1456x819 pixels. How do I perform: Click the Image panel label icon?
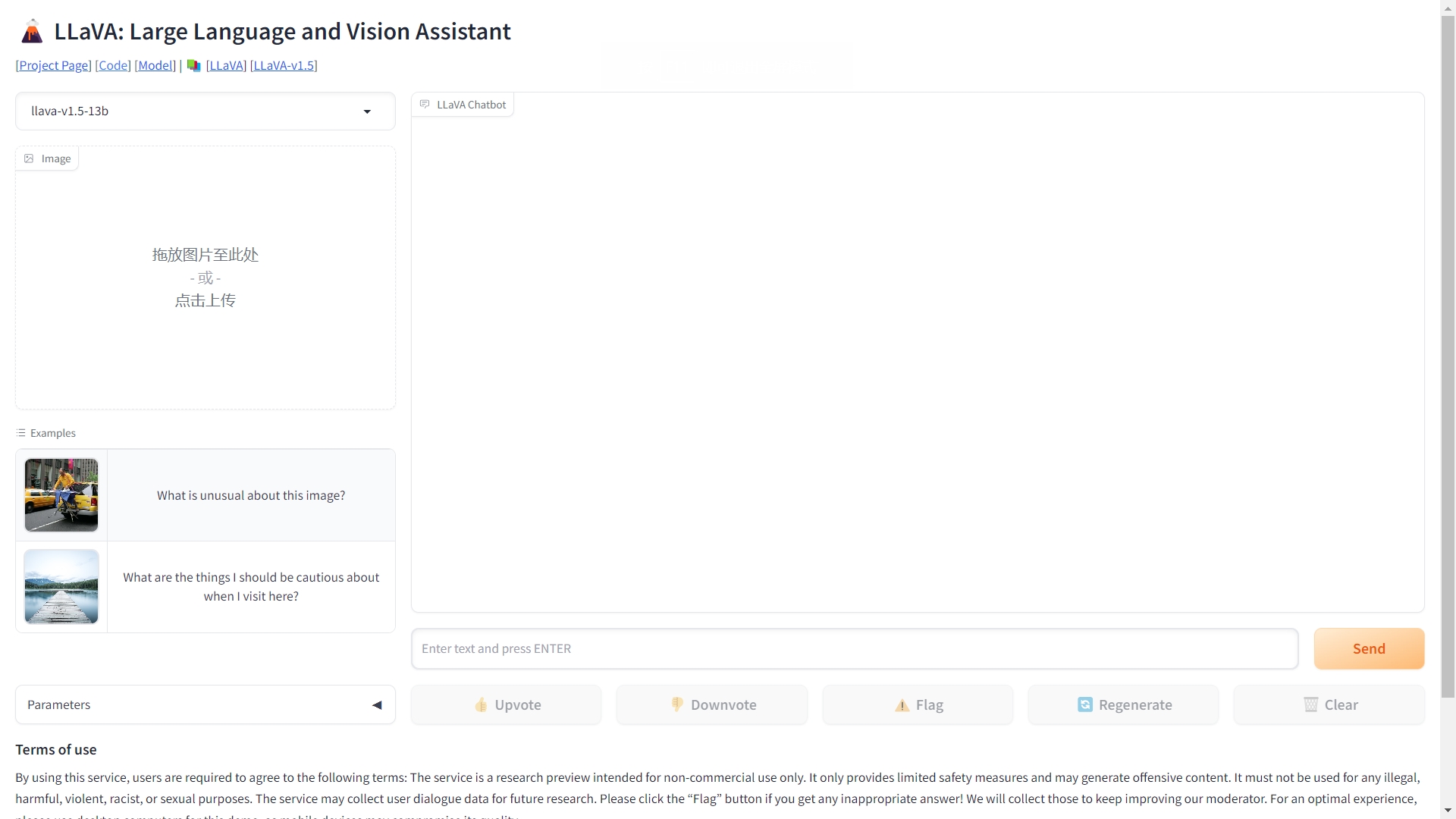coord(29,158)
